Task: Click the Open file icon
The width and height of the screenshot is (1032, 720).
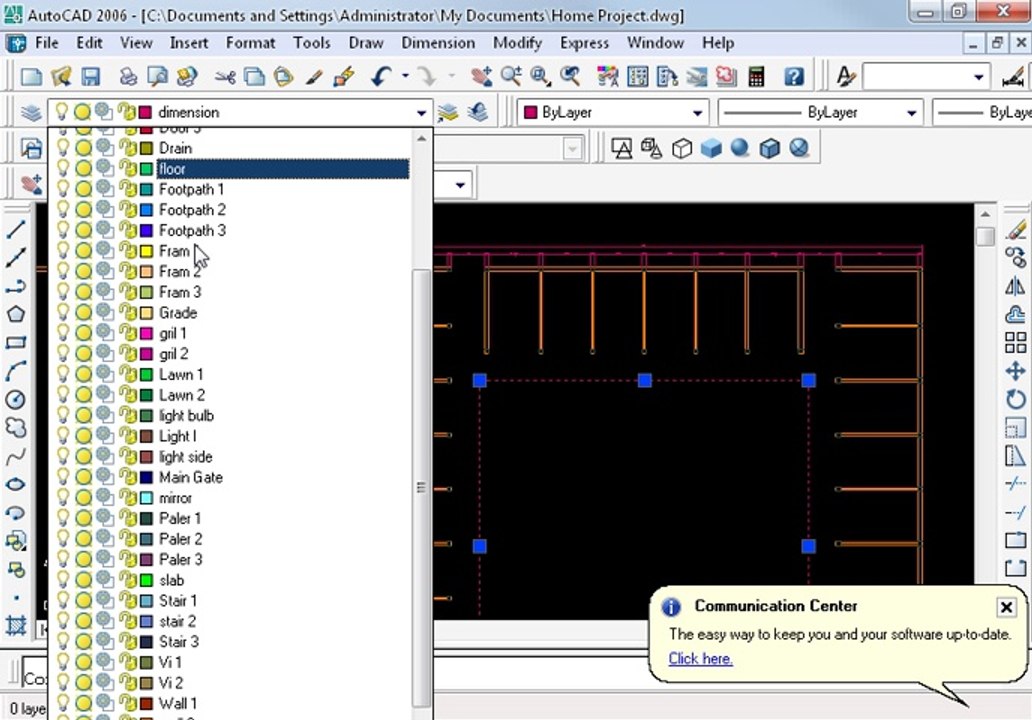Action: tap(61, 77)
